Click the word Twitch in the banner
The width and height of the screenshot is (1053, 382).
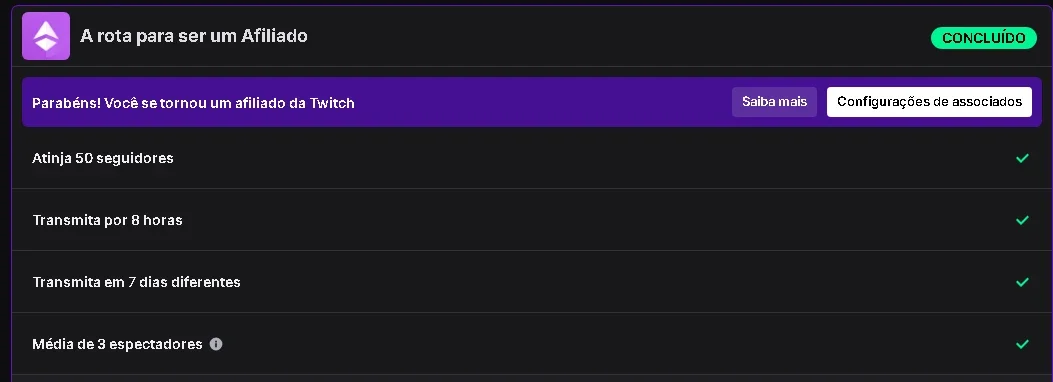tap(332, 103)
